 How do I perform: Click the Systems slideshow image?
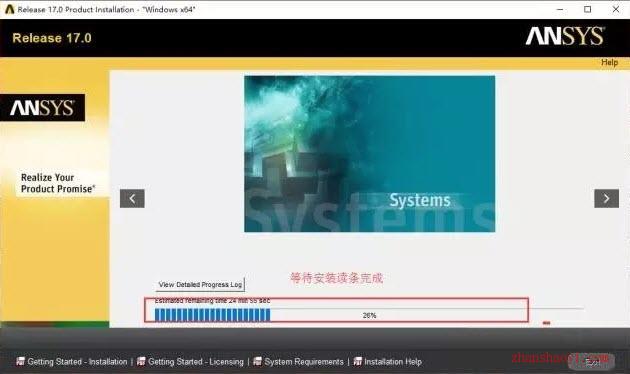370,154
